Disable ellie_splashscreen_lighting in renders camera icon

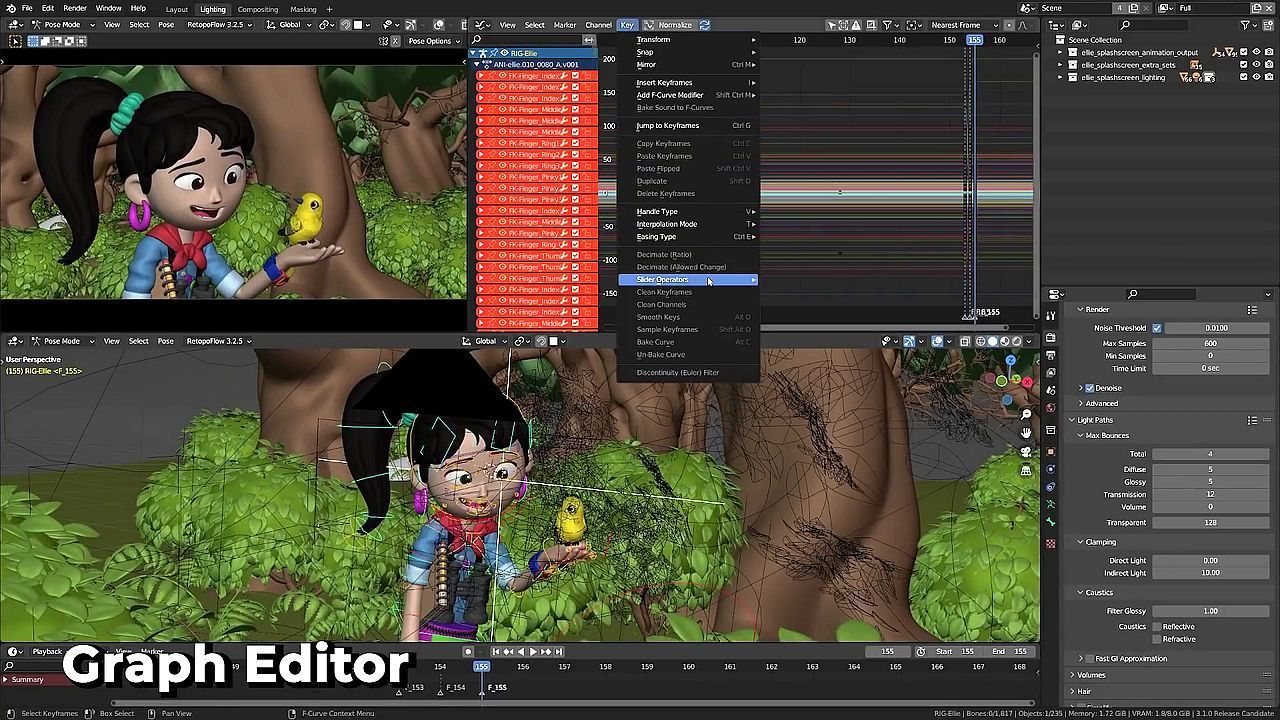point(1268,77)
